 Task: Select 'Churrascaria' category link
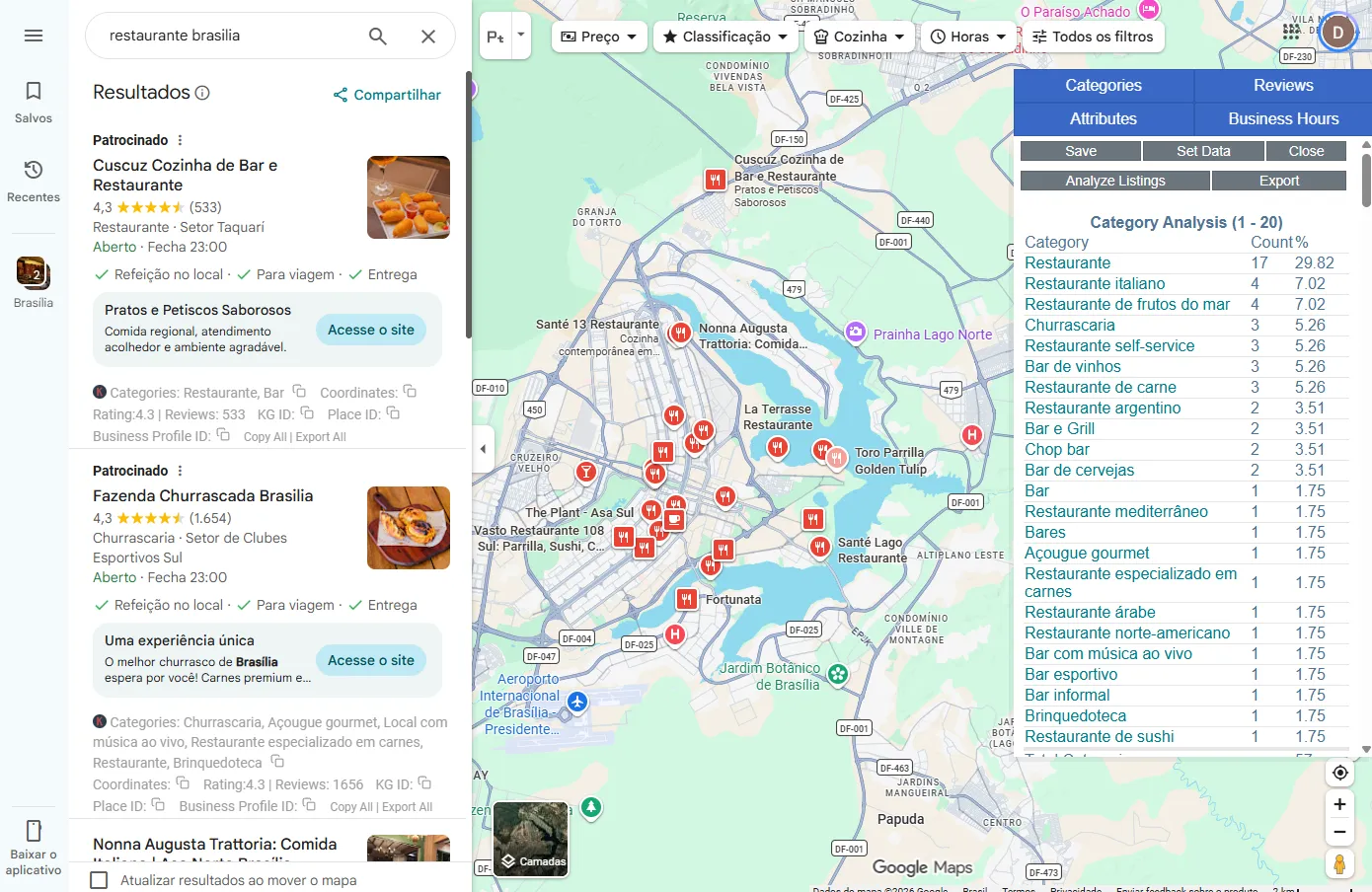[x=1070, y=326]
